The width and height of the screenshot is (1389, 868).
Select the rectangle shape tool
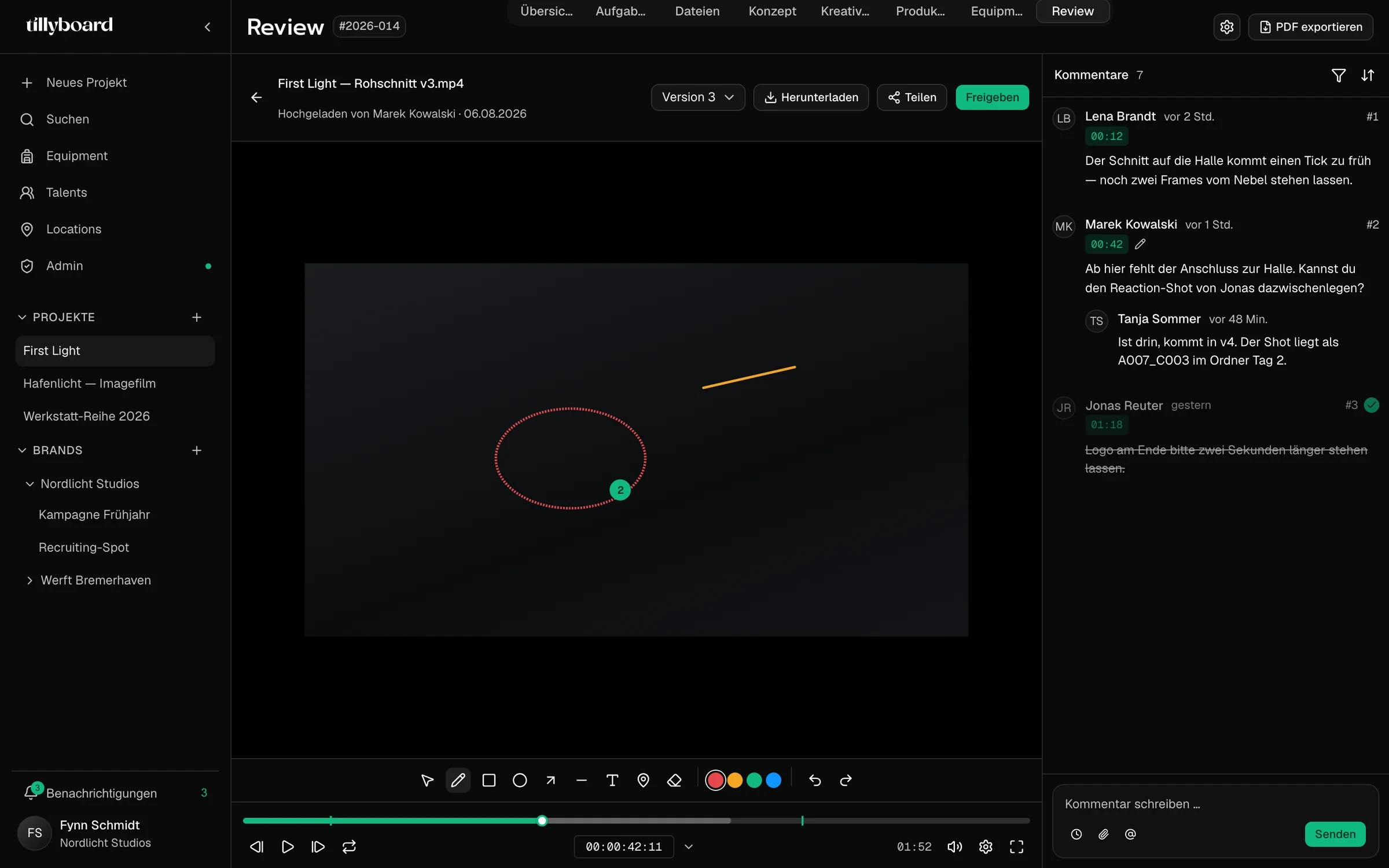tap(489, 781)
